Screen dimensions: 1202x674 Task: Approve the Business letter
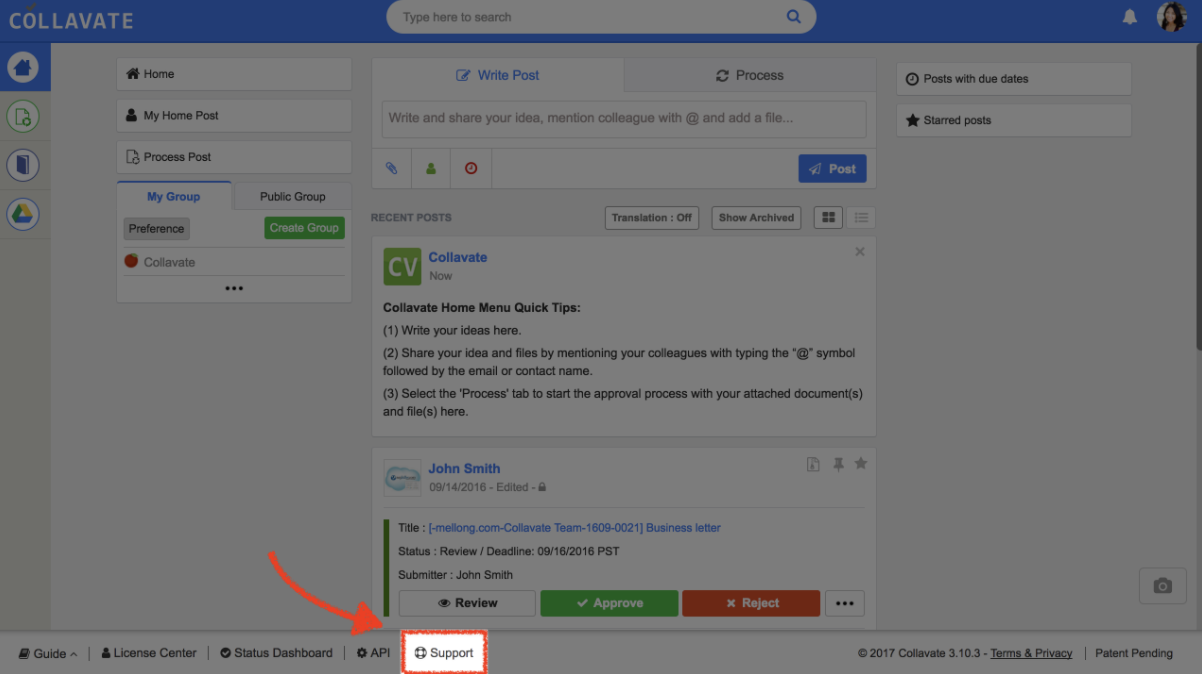(609, 603)
